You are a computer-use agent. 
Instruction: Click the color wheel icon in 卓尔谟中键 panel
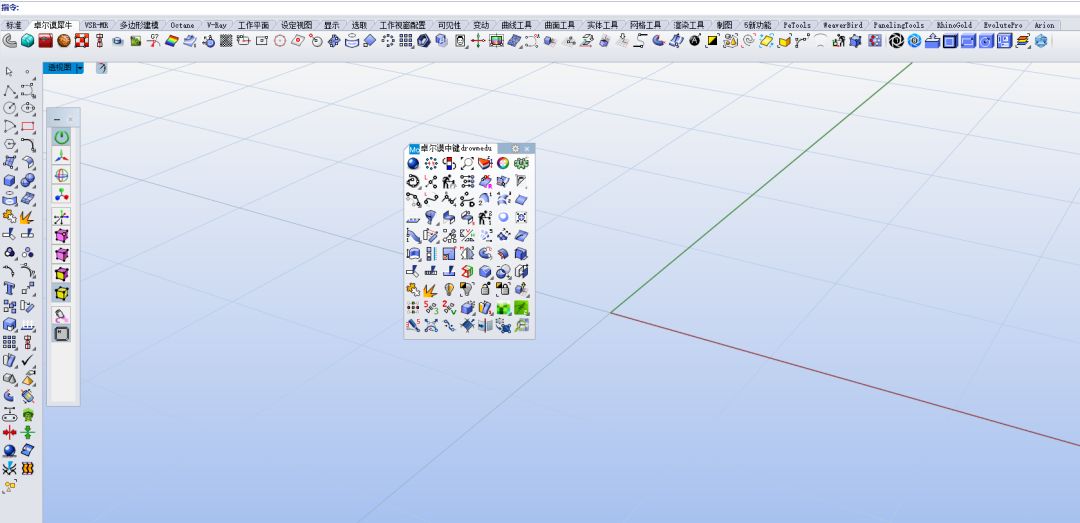tap(503, 163)
